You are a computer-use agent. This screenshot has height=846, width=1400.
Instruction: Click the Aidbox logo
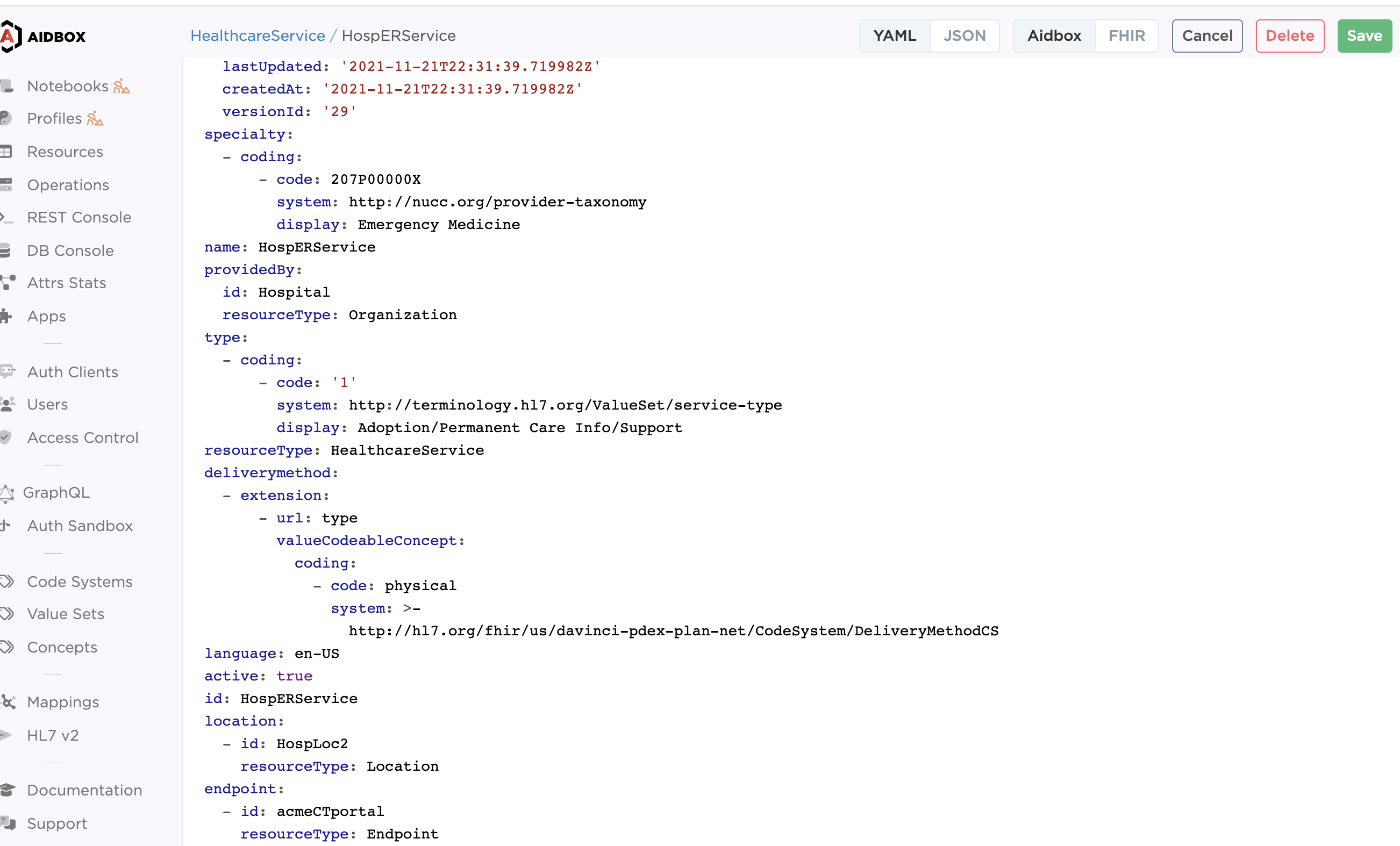(x=44, y=36)
